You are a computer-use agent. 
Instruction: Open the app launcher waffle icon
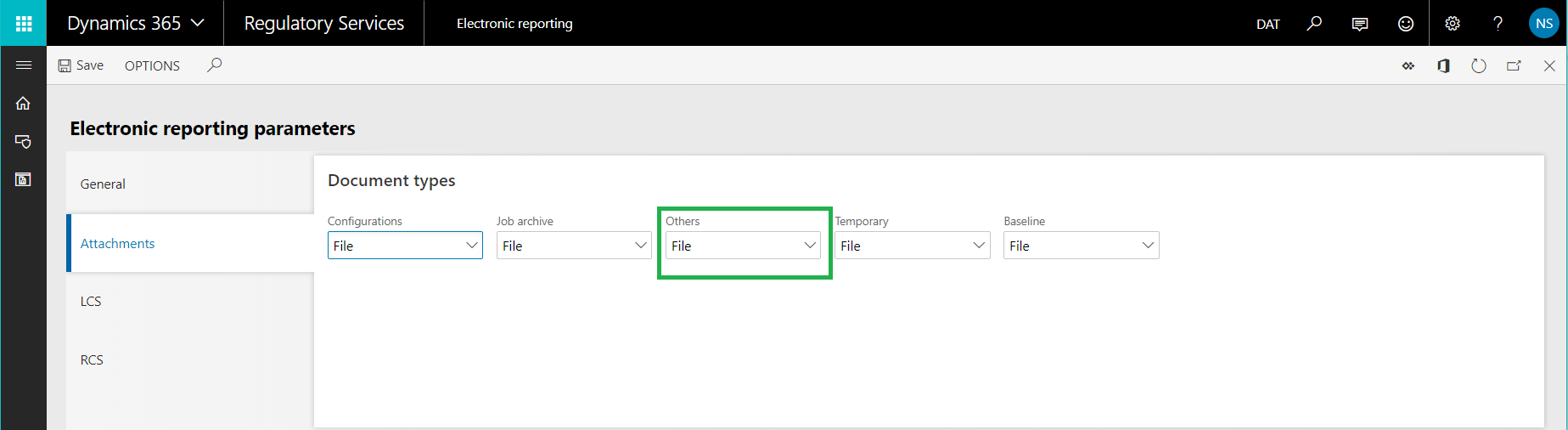pos(23,23)
